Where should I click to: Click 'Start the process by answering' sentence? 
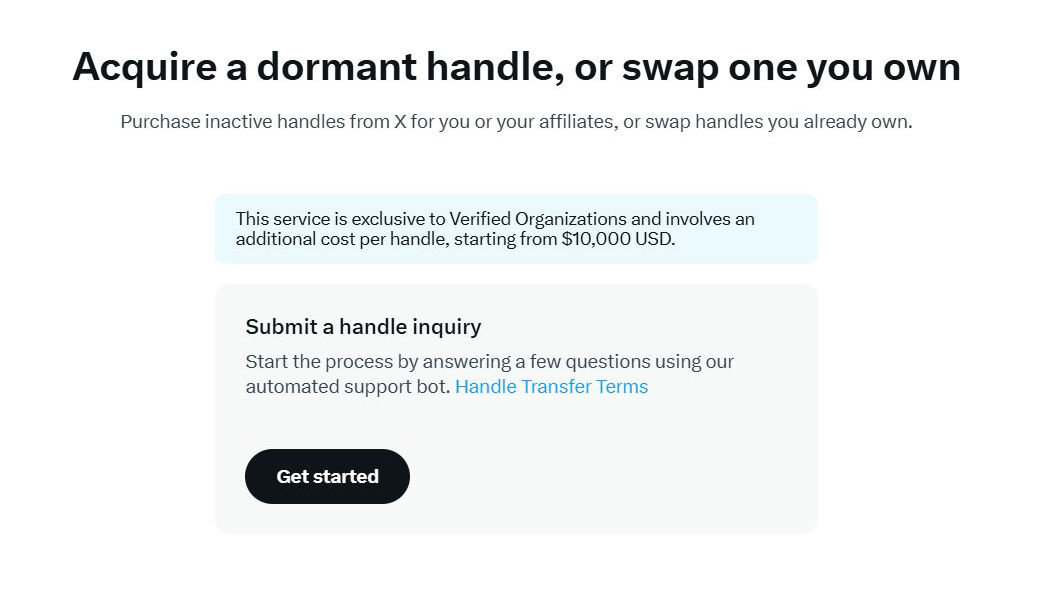[x=378, y=361]
